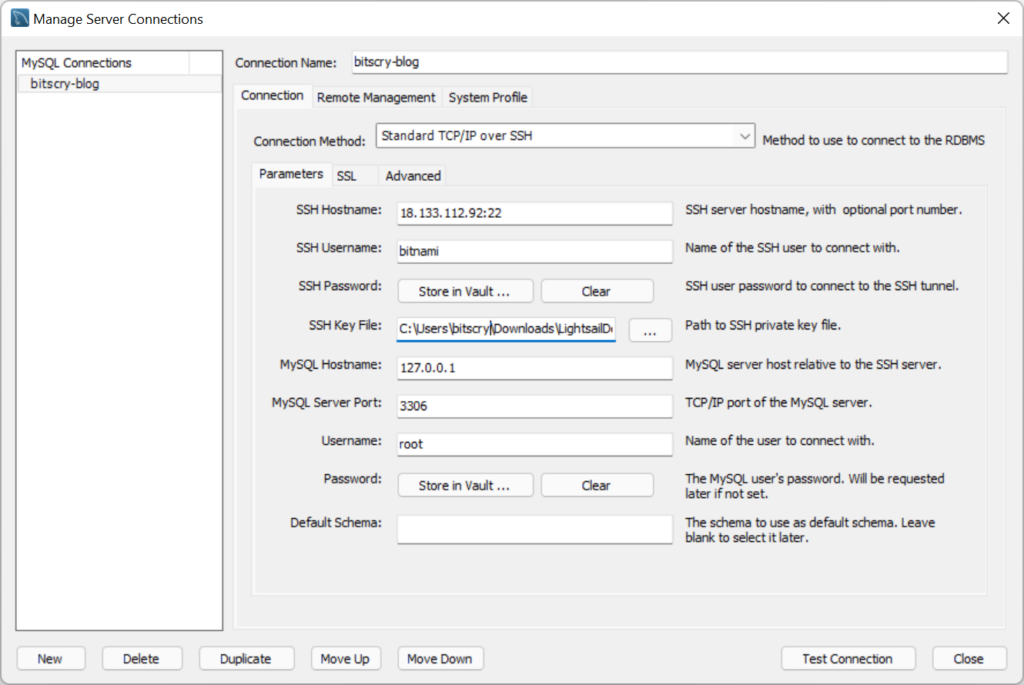Select bitscry-blog in the connections list
Screen dimensions: 1024x685
(120, 84)
